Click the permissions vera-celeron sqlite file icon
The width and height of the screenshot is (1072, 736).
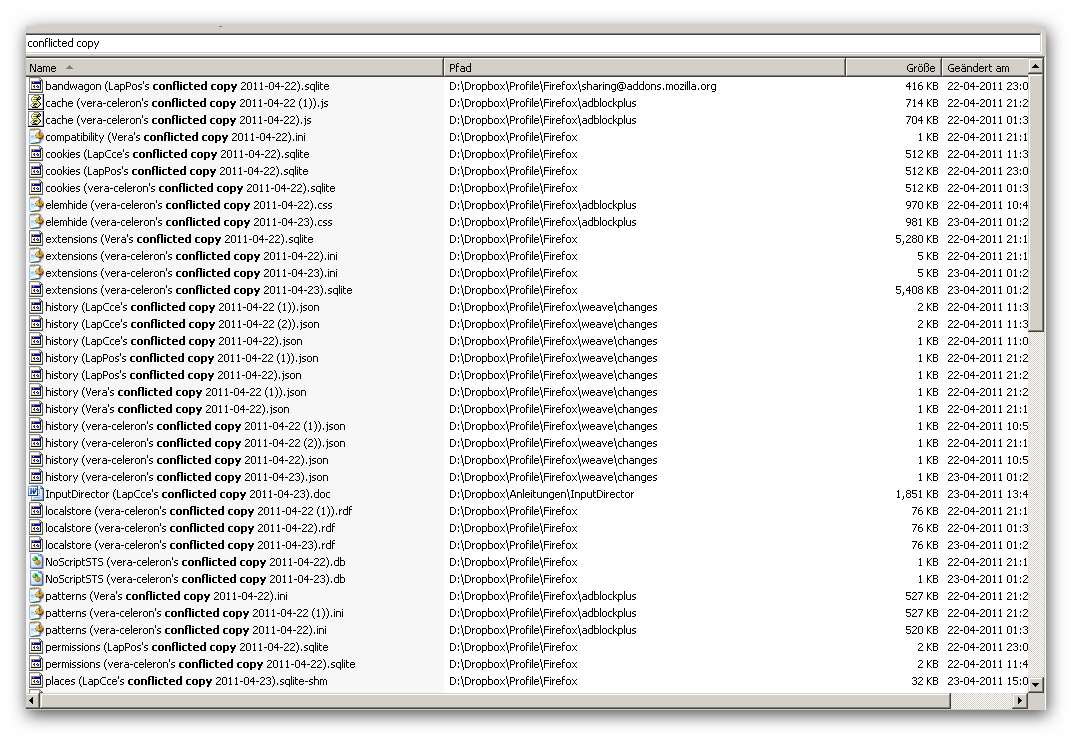[36, 664]
